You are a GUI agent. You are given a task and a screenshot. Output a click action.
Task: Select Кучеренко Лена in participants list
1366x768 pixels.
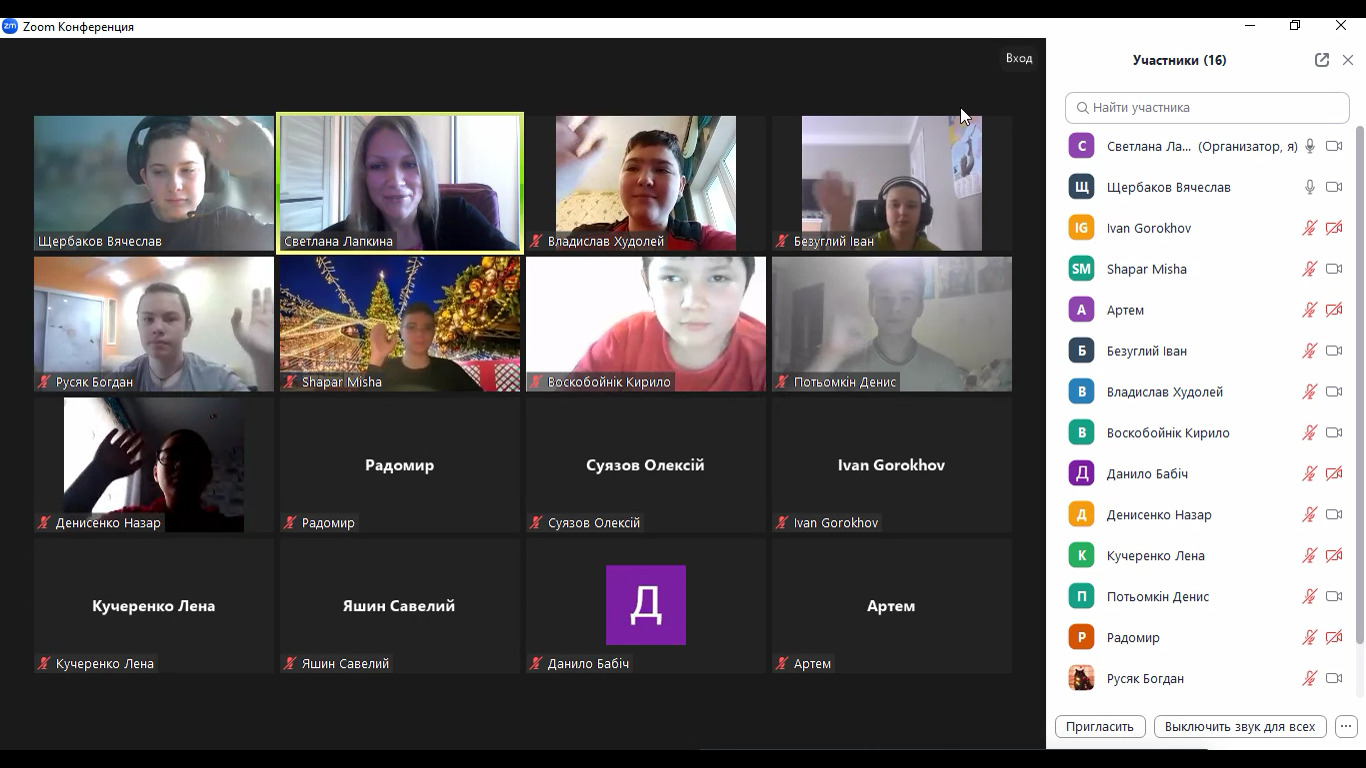coord(1155,556)
